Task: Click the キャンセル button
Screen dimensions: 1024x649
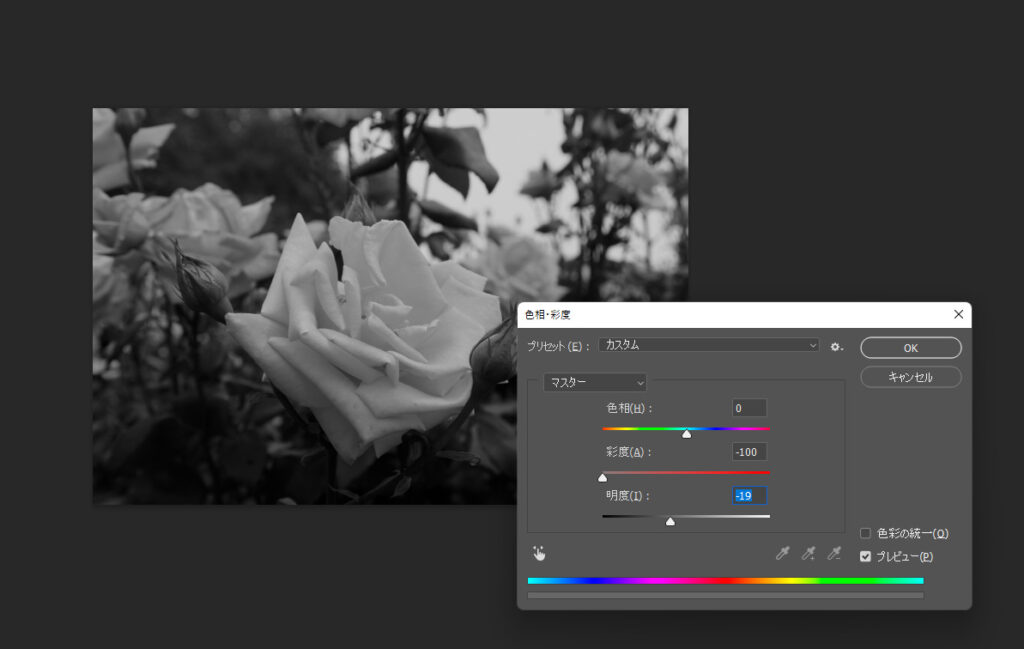Action: [x=910, y=377]
